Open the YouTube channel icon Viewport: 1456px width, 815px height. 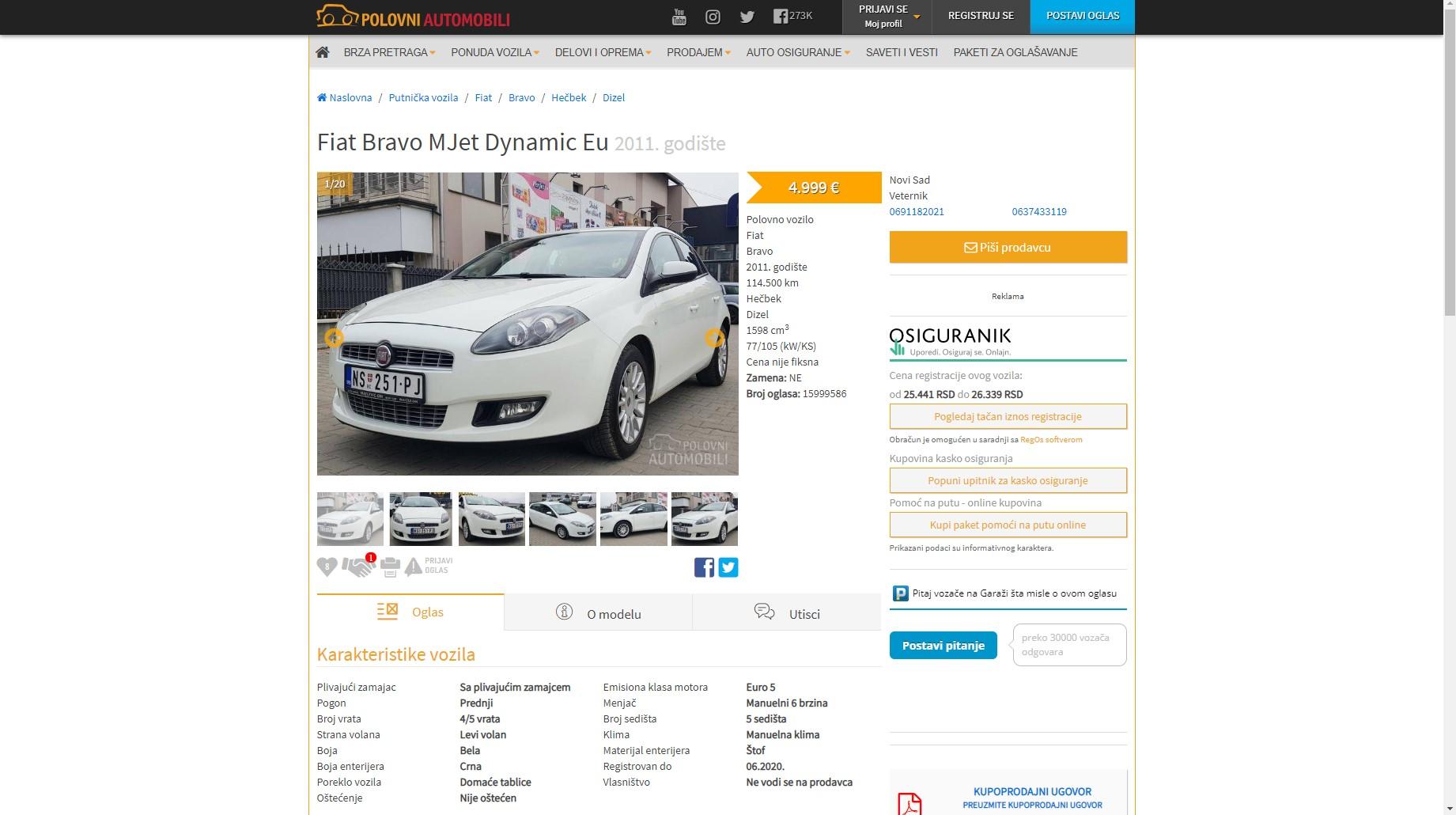click(x=679, y=17)
